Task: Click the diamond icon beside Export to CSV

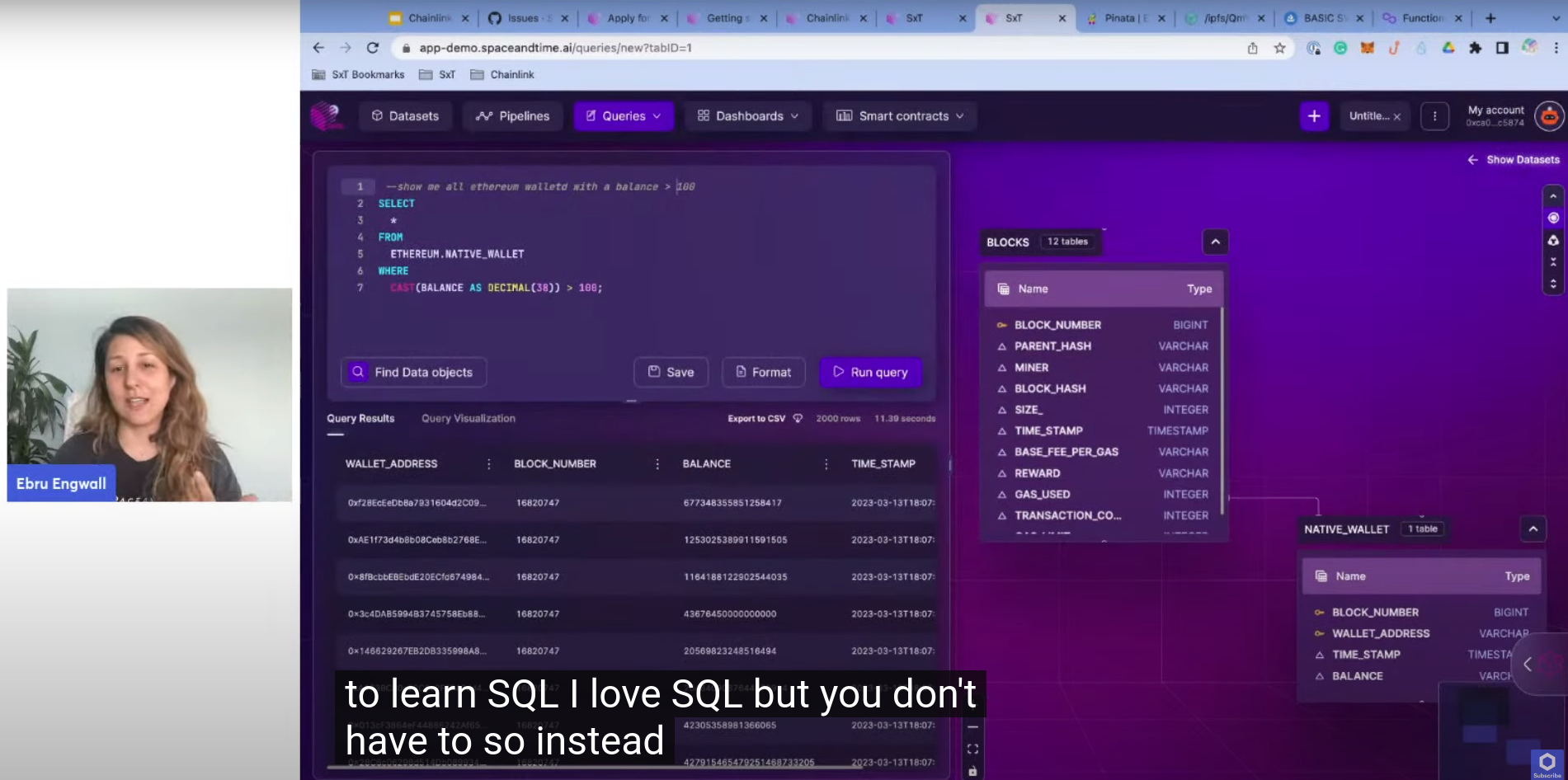Action: tap(798, 419)
